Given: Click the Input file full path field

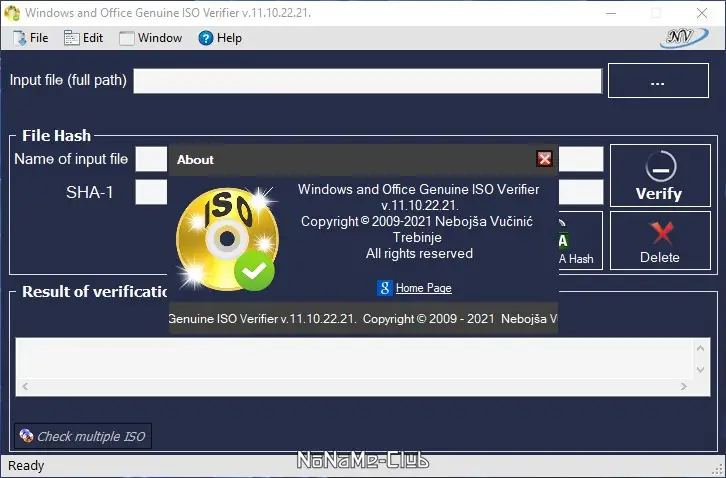Looking at the screenshot, I should tap(368, 81).
